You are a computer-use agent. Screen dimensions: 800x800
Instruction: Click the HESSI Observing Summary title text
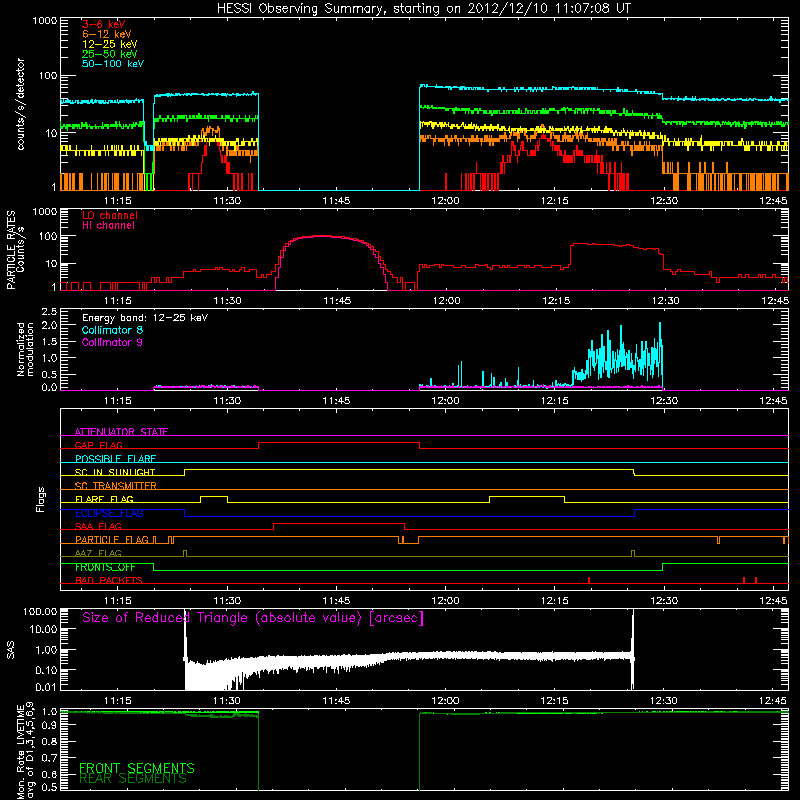click(x=423, y=9)
